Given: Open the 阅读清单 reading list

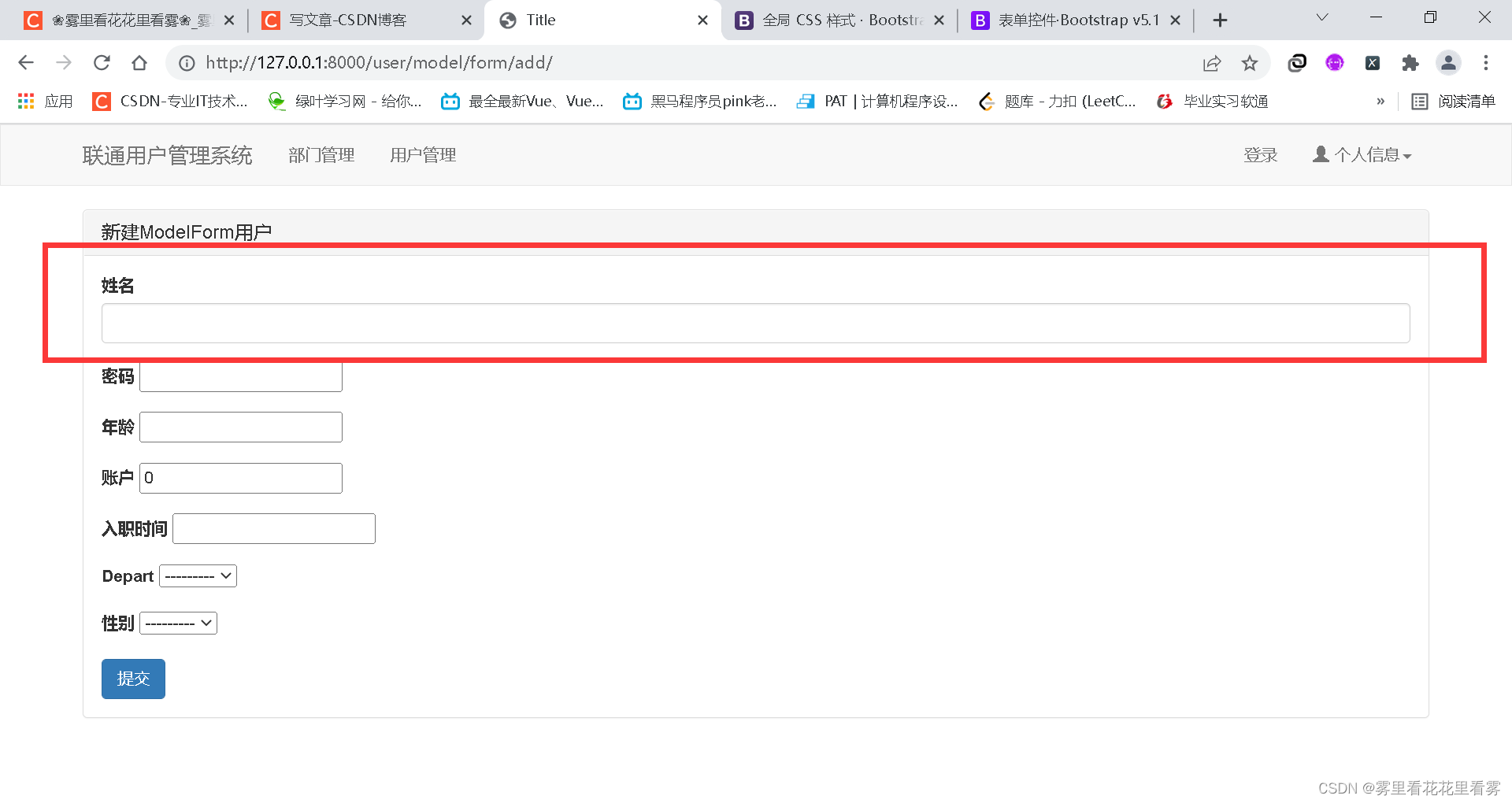Looking at the screenshot, I should click(1454, 102).
